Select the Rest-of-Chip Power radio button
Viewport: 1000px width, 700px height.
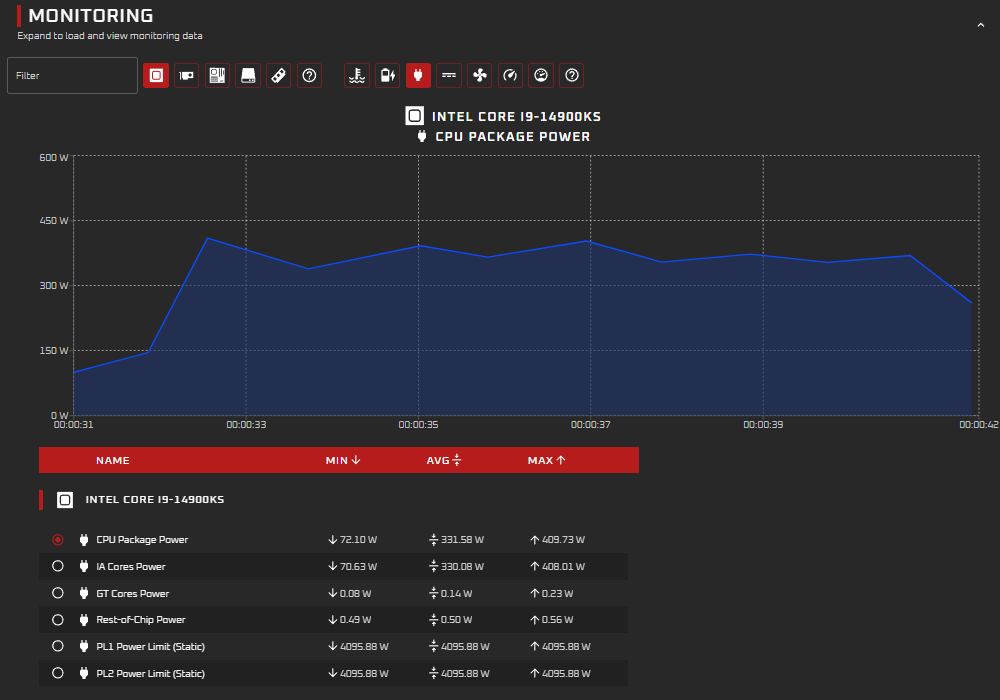[x=58, y=620]
